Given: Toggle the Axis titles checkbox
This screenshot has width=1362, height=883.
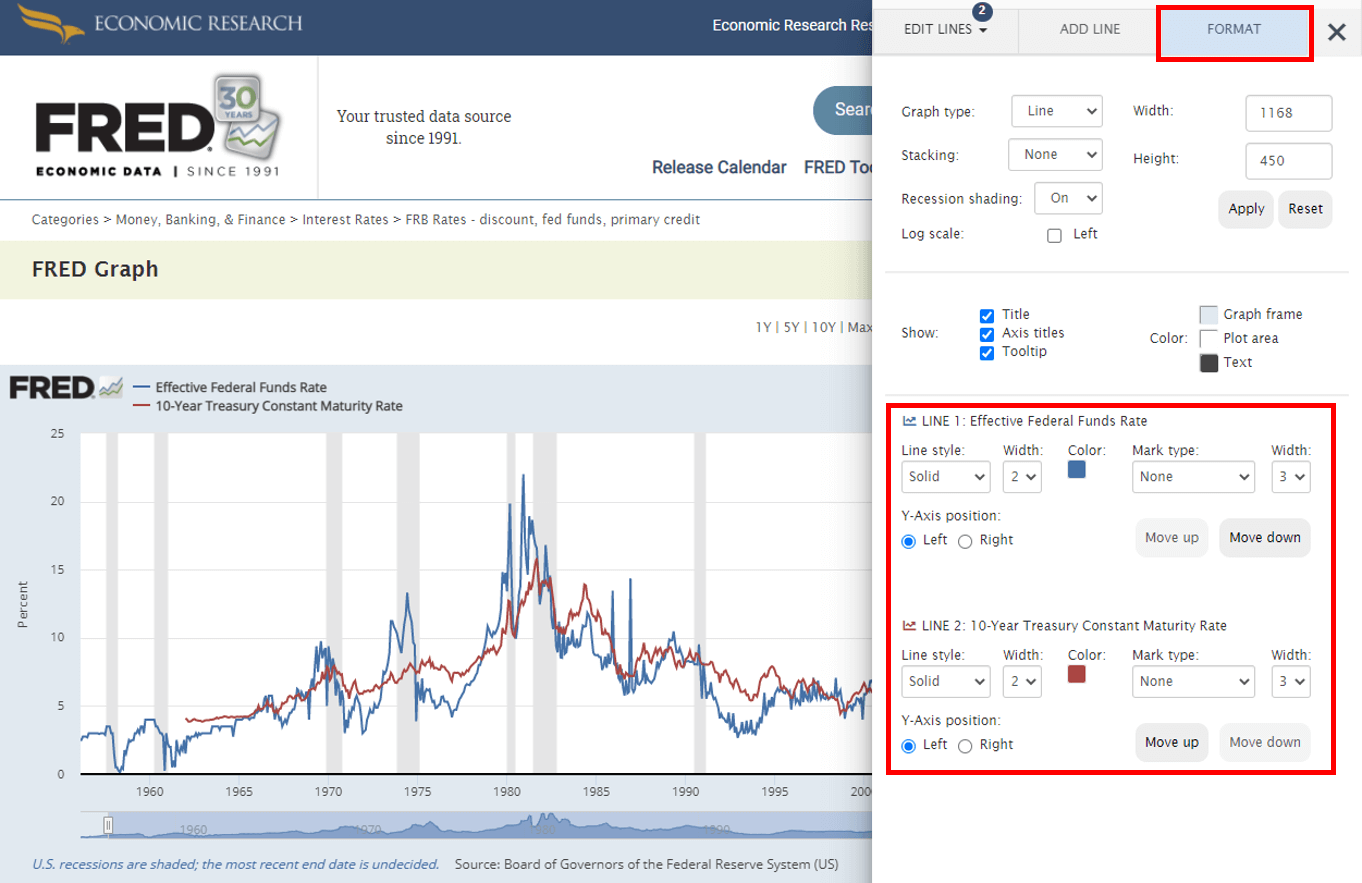Looking at the screenshot, I should pyautogui.click(x=987, y=334).
